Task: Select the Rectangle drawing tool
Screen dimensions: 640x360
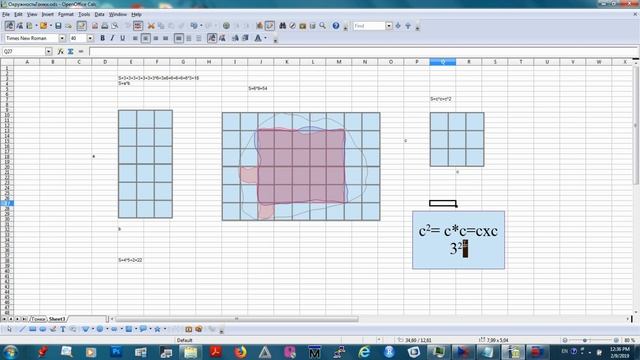Action: (32, 329)
